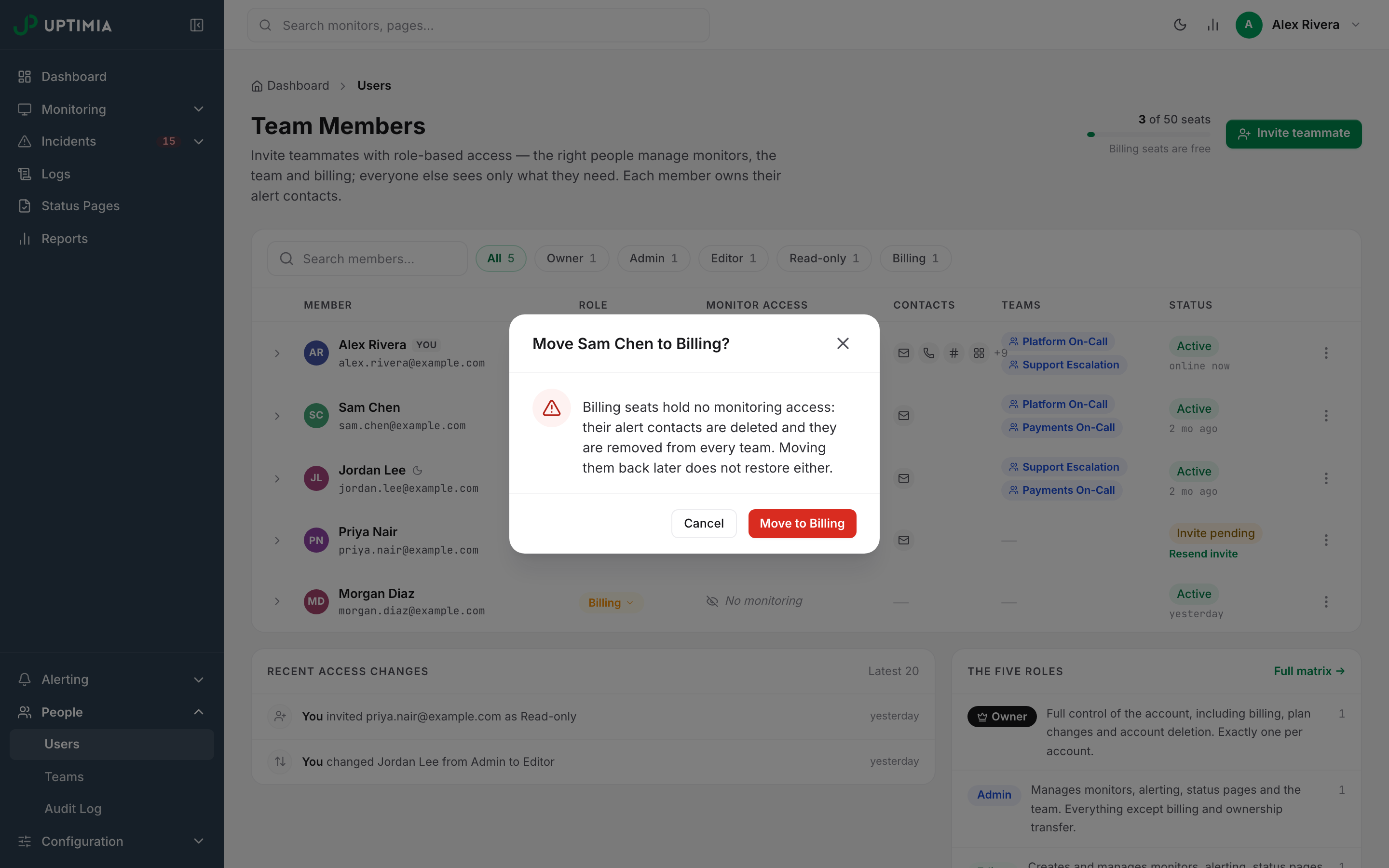The image size is (1389, 868).
Task: Filter members by Read-only role
Action: tap(824, 258)
